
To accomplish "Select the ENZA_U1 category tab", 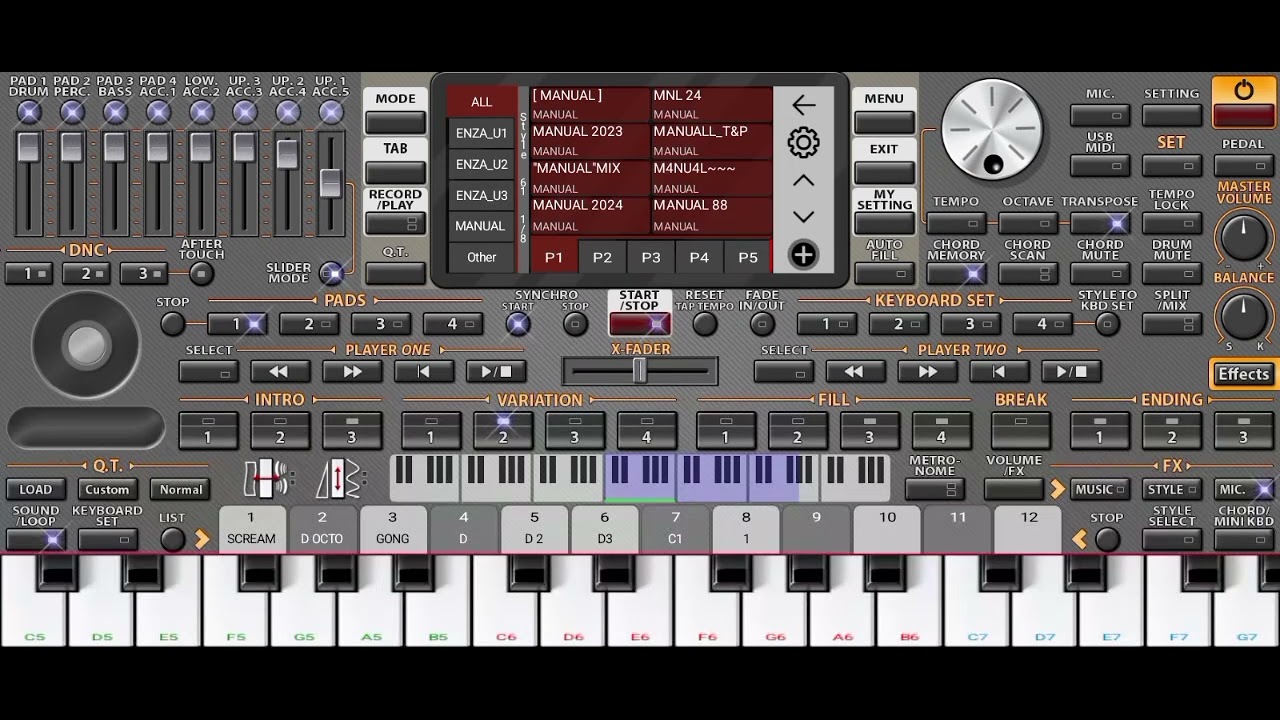I will pos(482,133).
